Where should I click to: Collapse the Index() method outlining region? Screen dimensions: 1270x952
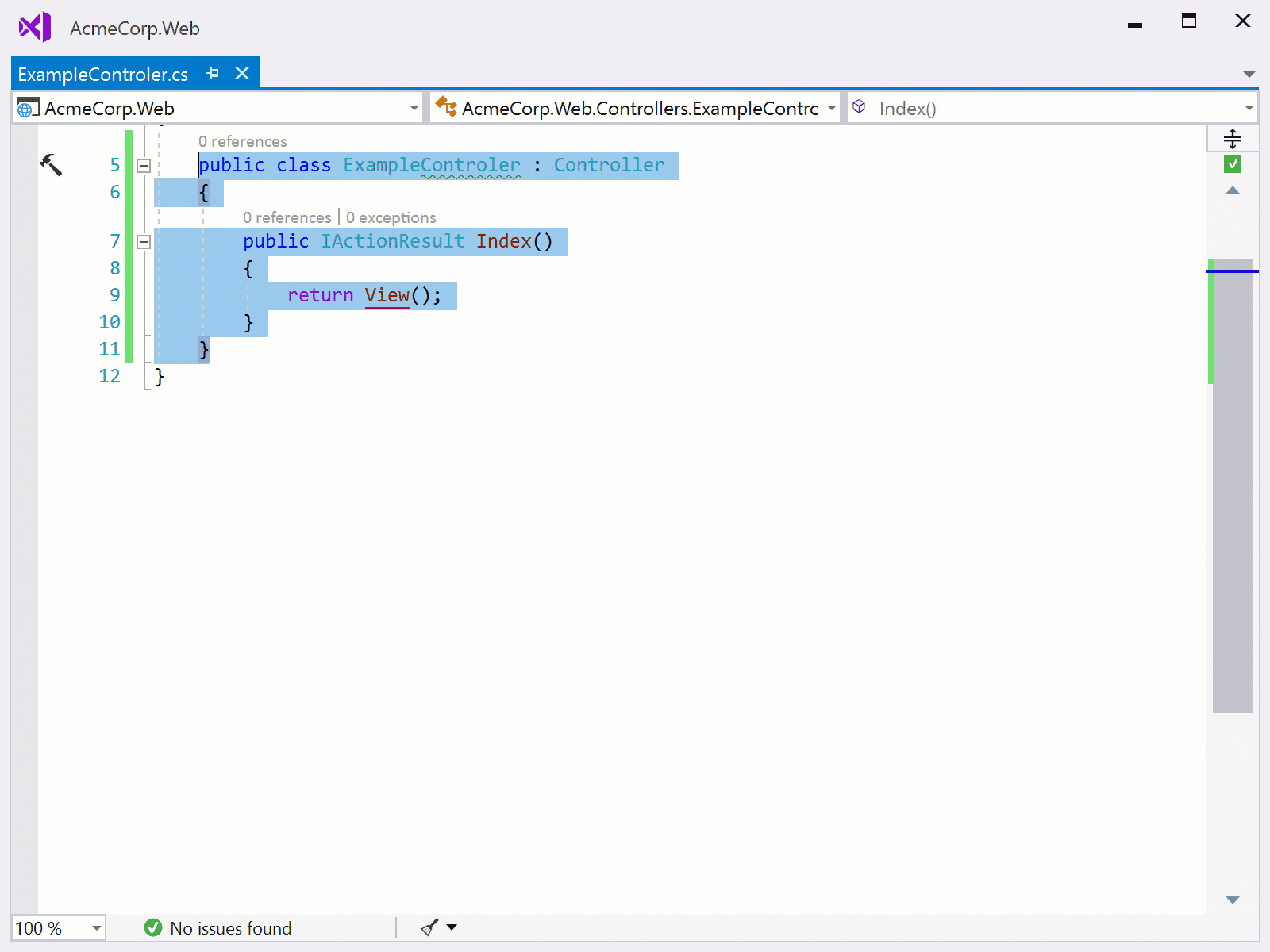click(143, 242)
